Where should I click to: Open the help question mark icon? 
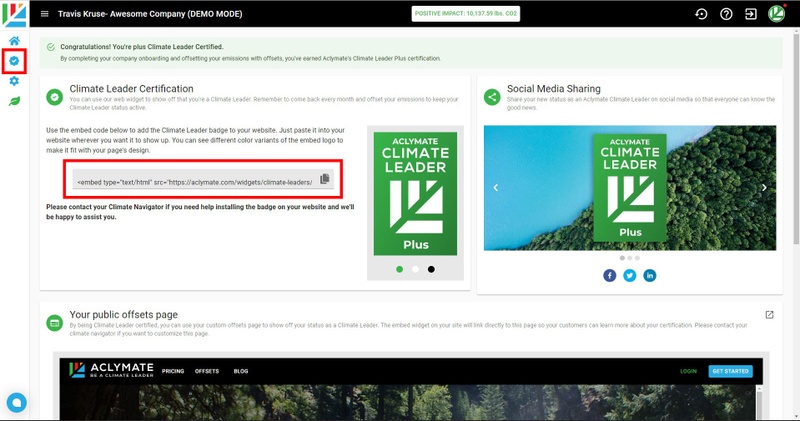pyautogui.click(x=726, y=14)
